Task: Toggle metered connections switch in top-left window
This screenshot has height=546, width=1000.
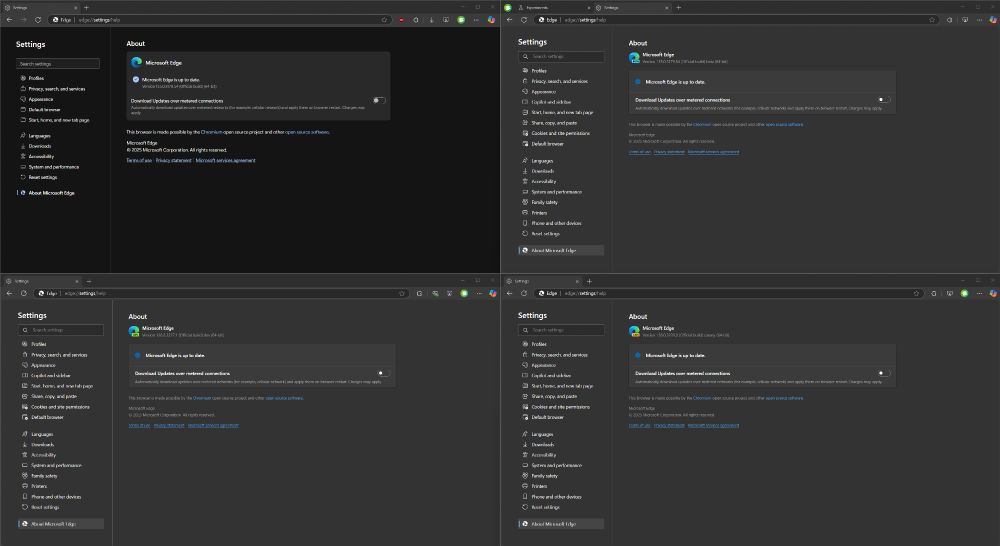Action: (x=379, y=100)
